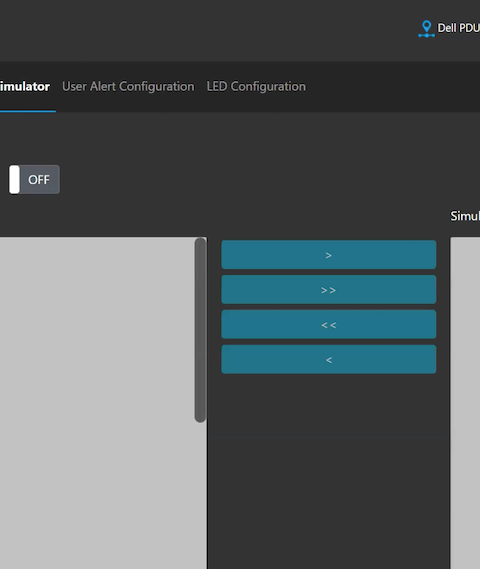The width and height of the screenshot is (480, 569).
Task: Switch to the LED Configuration tab
Action: tap(256, 86)
